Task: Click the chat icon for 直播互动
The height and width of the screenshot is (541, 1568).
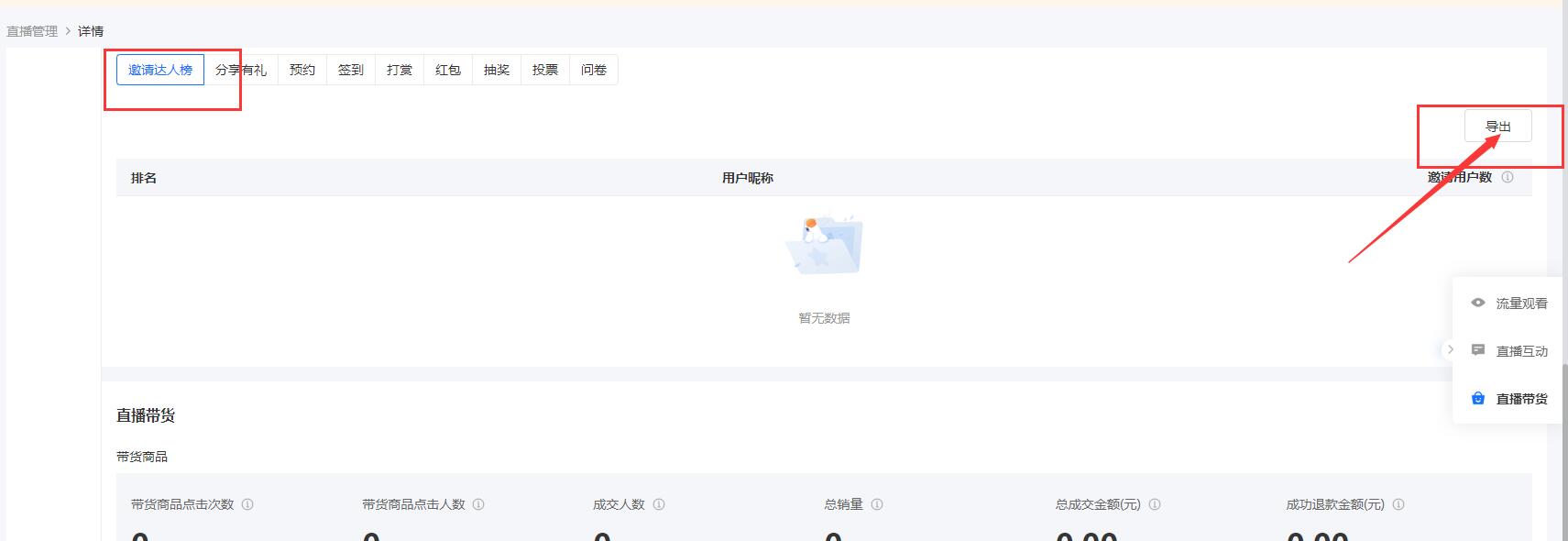Action: [x=1478, y=350]
